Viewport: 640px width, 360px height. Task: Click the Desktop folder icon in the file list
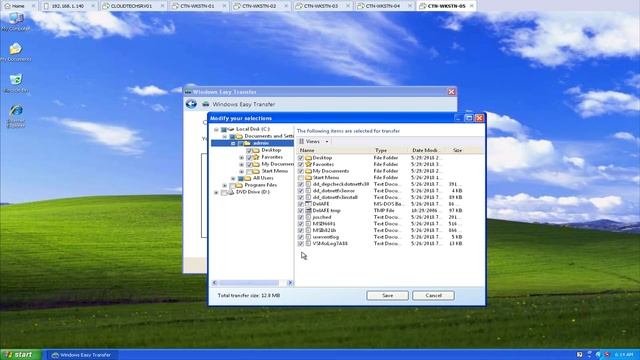309,158
